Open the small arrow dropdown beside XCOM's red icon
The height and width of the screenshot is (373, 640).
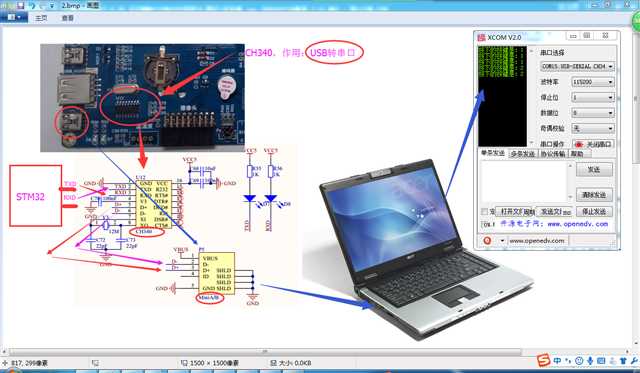(x=502, y=241)
